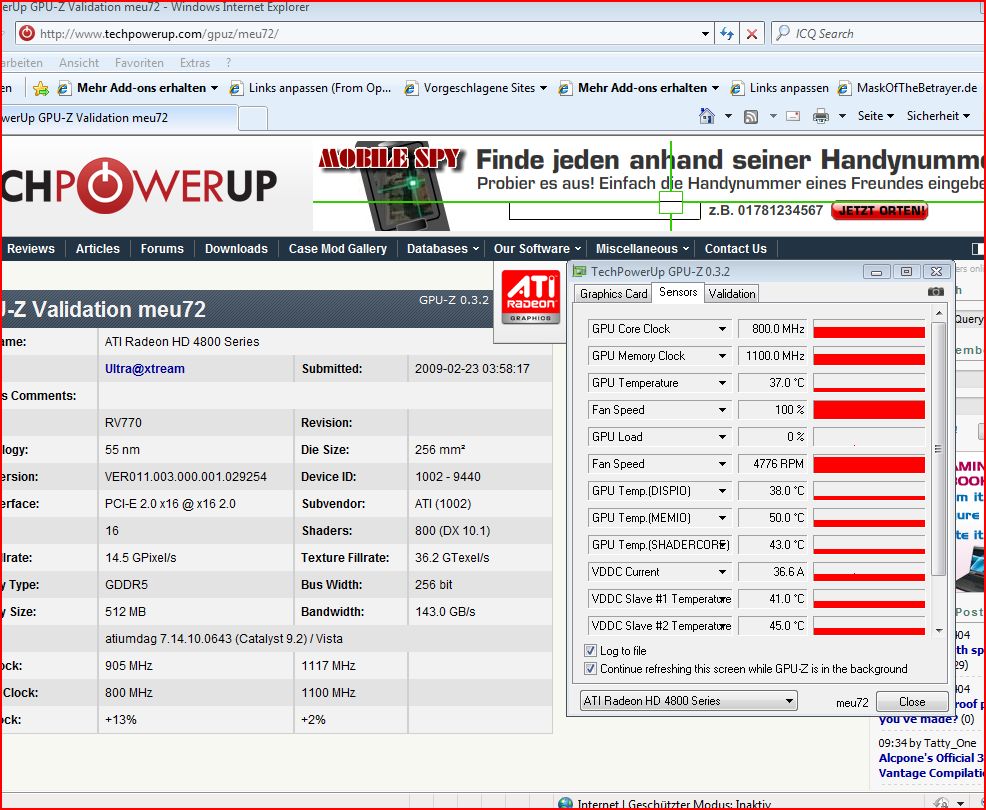Open the Case Mod Gallery link
Image resolution: width=986 pixels, height=810 pixels.
point(338,248)
